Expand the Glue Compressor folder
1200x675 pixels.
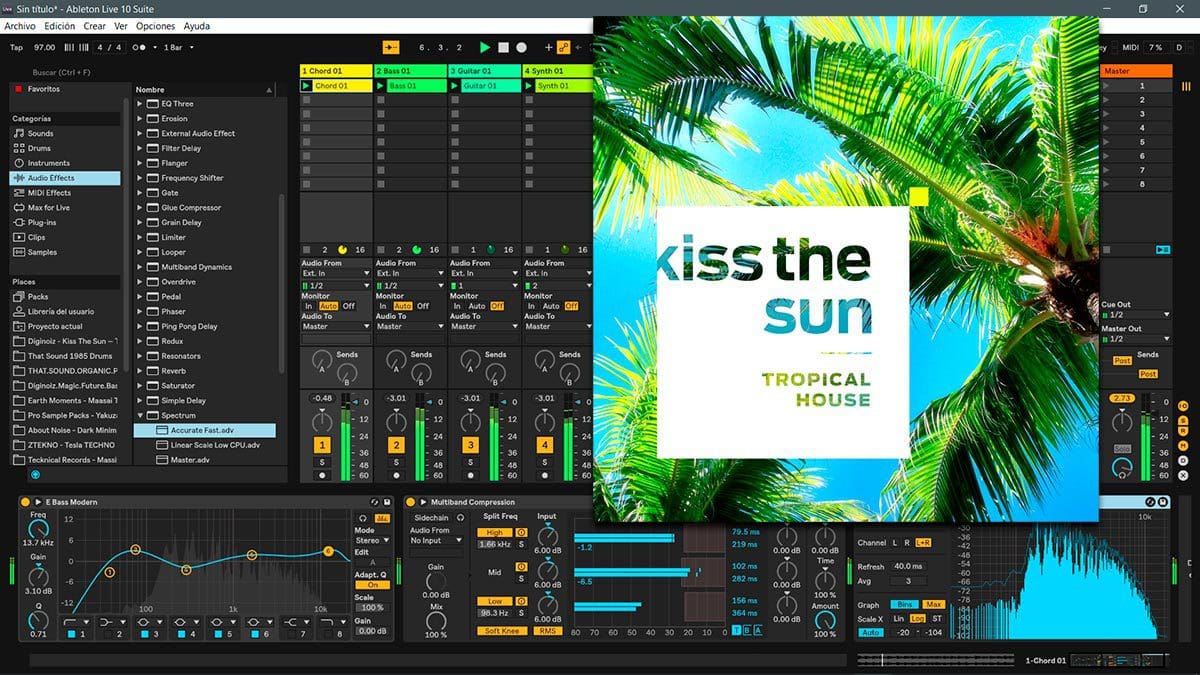[140, 208]
